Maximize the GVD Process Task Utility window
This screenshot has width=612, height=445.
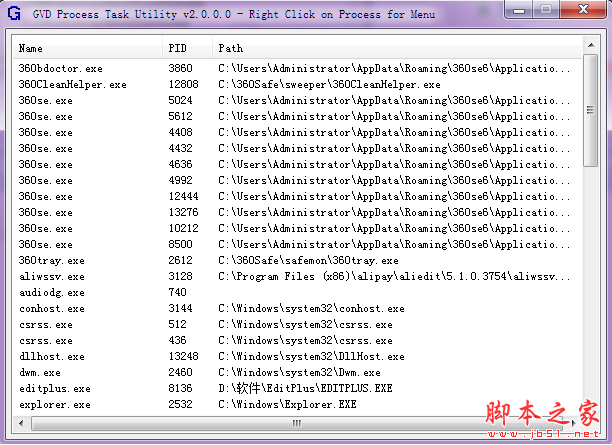click(546, 9)
